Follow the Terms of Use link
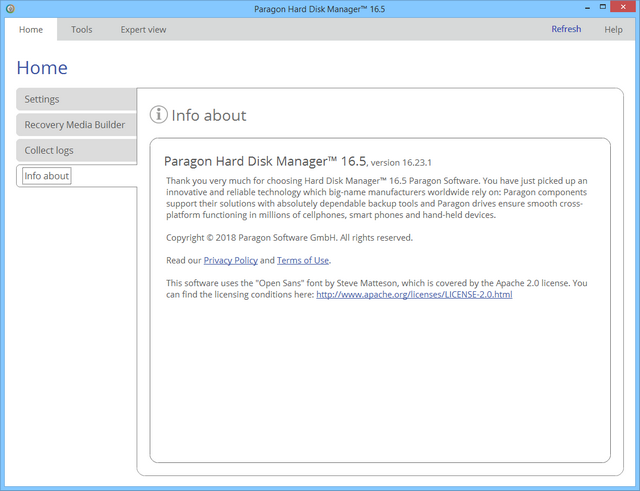This screenshot has width=640, height=491. click(302, 260)
